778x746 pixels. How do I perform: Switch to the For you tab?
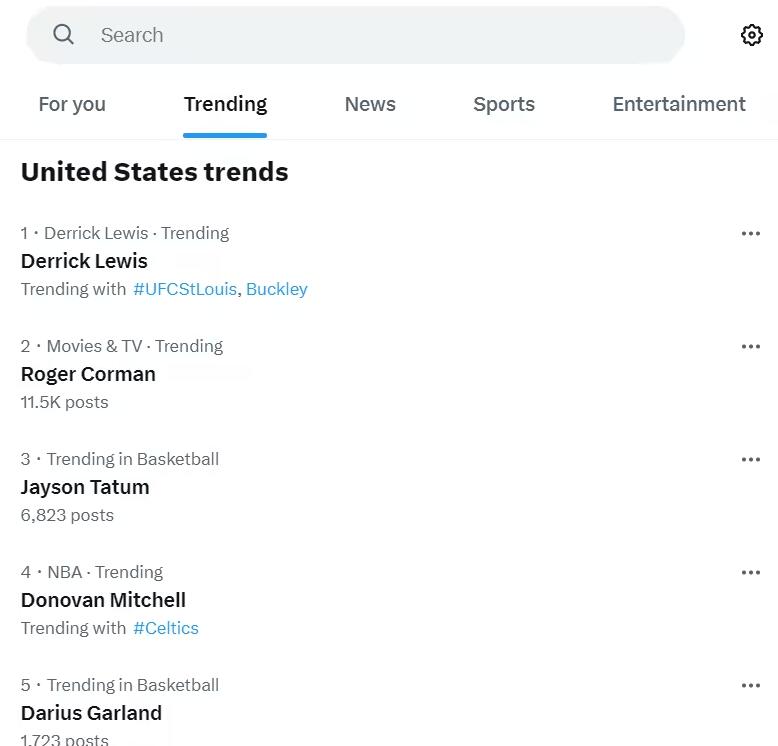(72, 104)
